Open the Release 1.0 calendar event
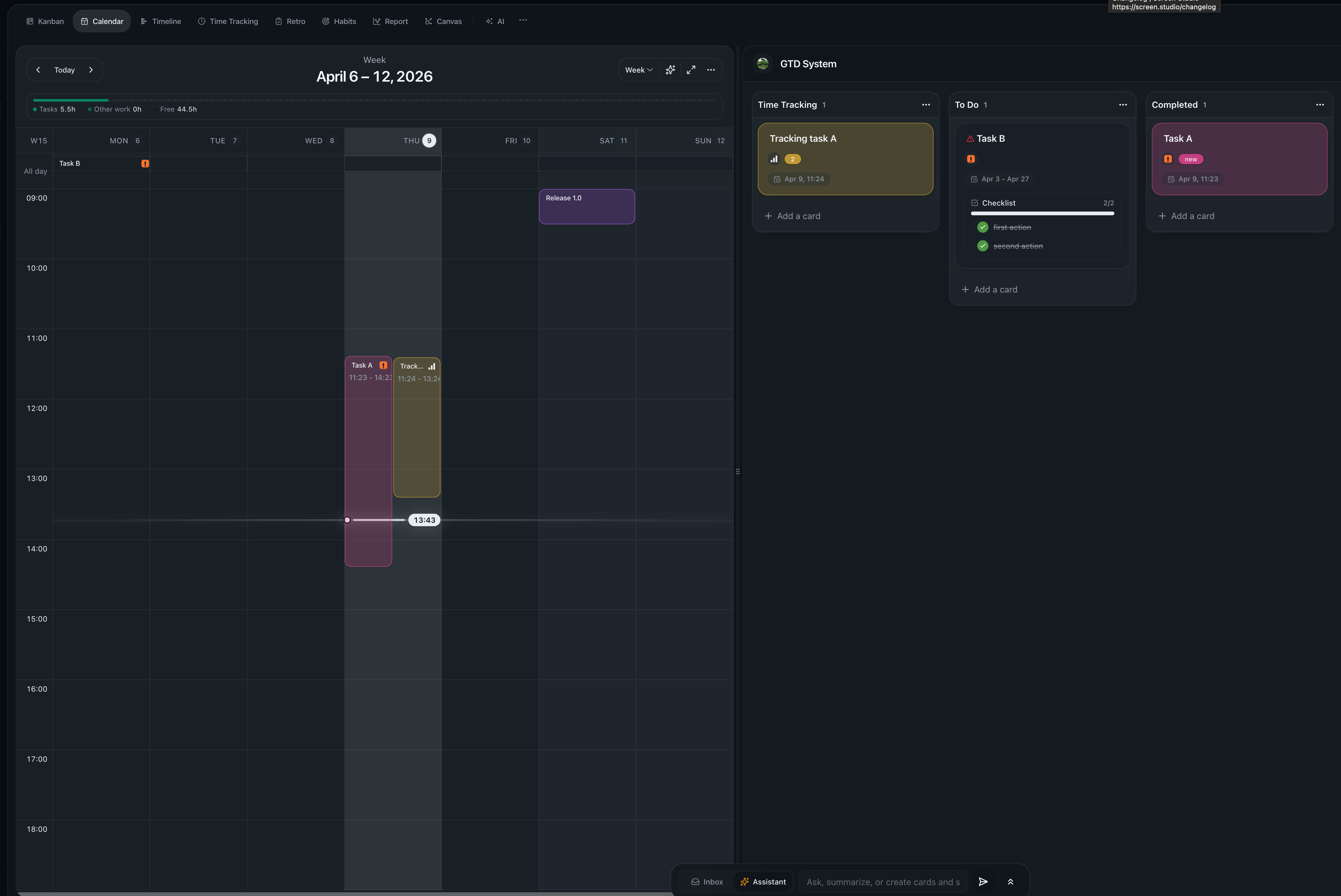 pyautogui.click(x=586, y=207)
